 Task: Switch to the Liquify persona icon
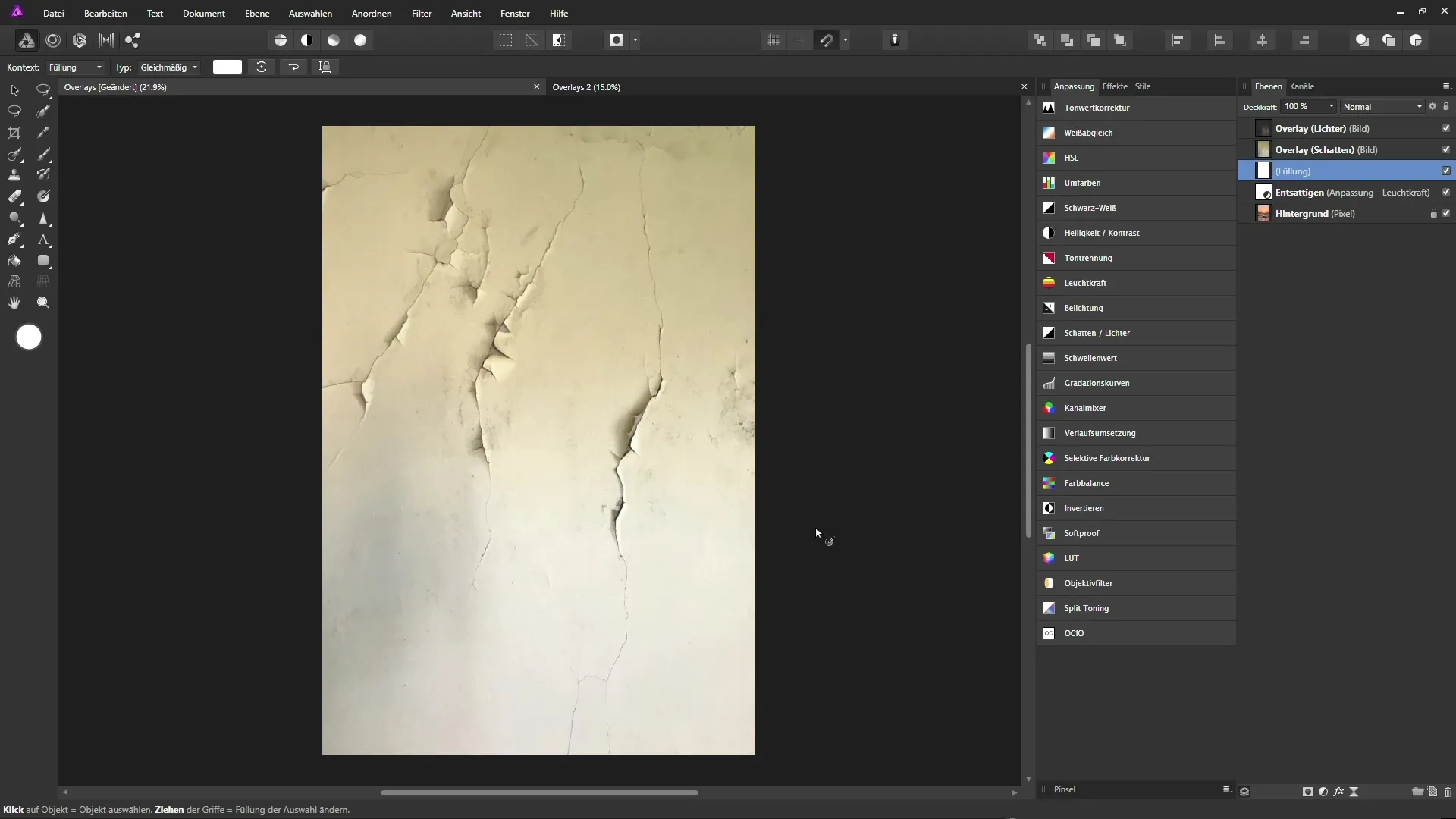coord(53,40)
